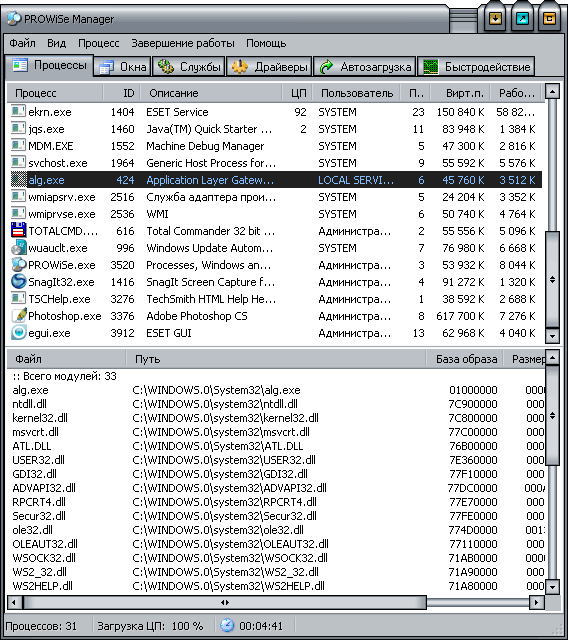This screenshot has height=640, width=568.
Task: Click 'ESET Service' description cell
Action: (177, 112)
